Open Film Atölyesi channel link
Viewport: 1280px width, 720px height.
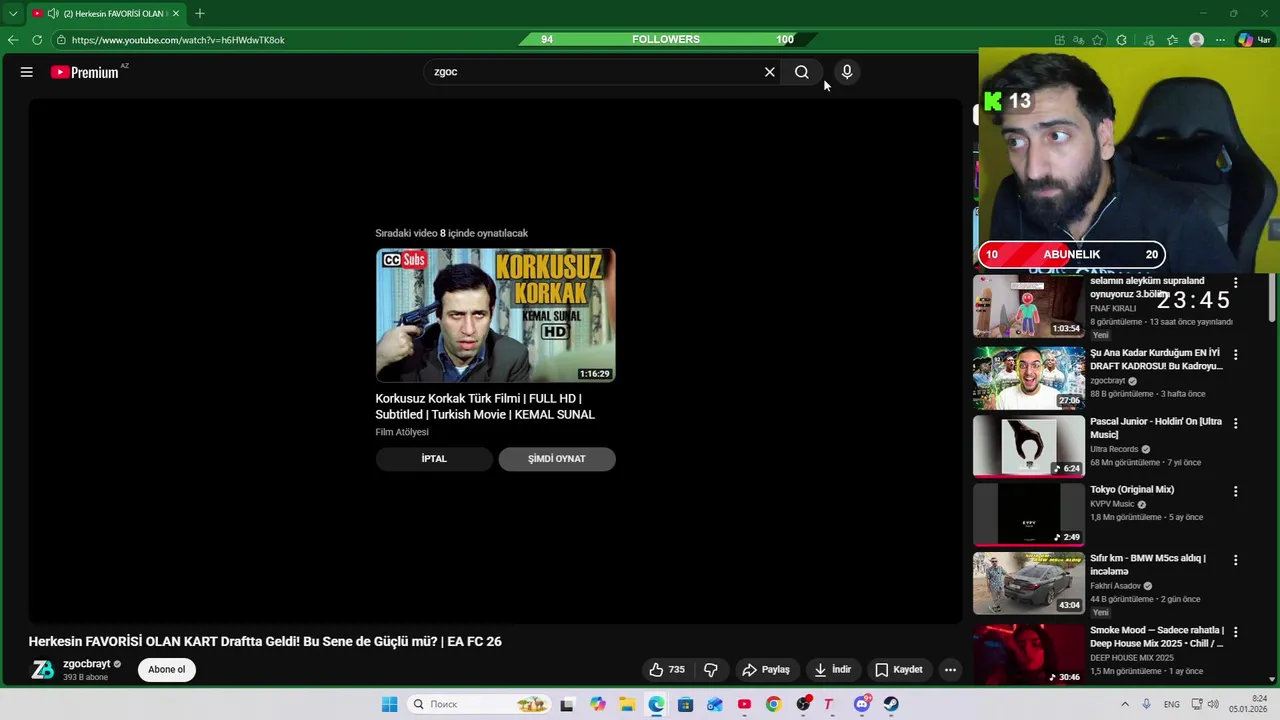pyautogui.click(x=402, y=432)
